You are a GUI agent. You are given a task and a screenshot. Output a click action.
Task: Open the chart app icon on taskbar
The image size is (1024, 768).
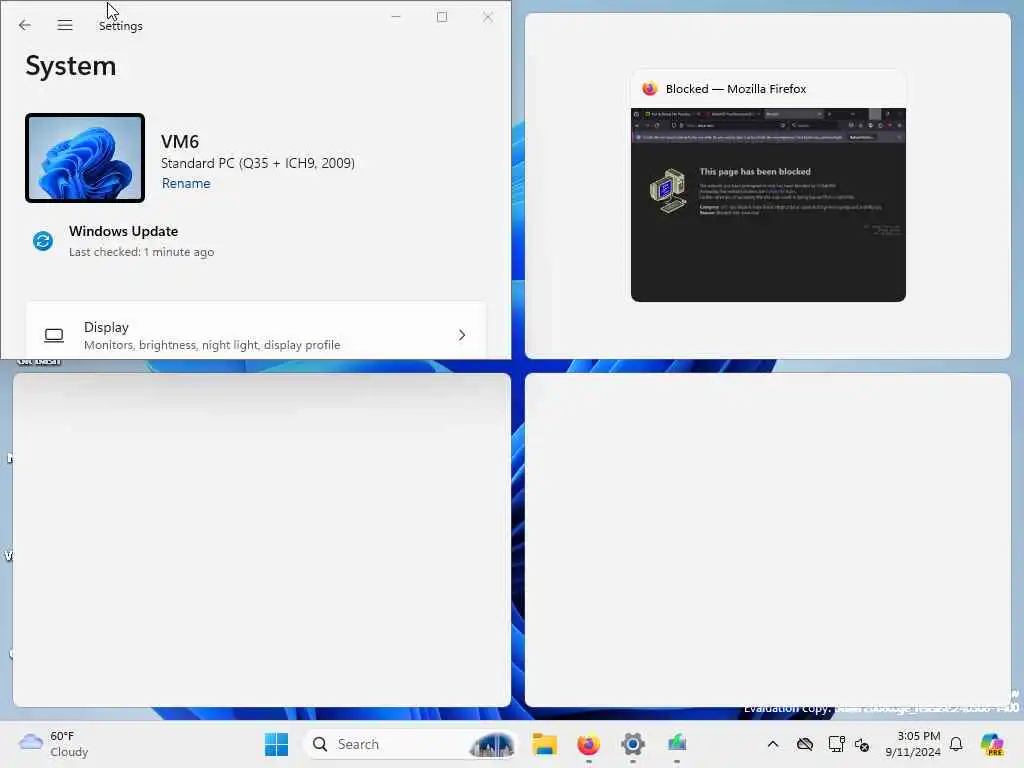coord(677,744)
